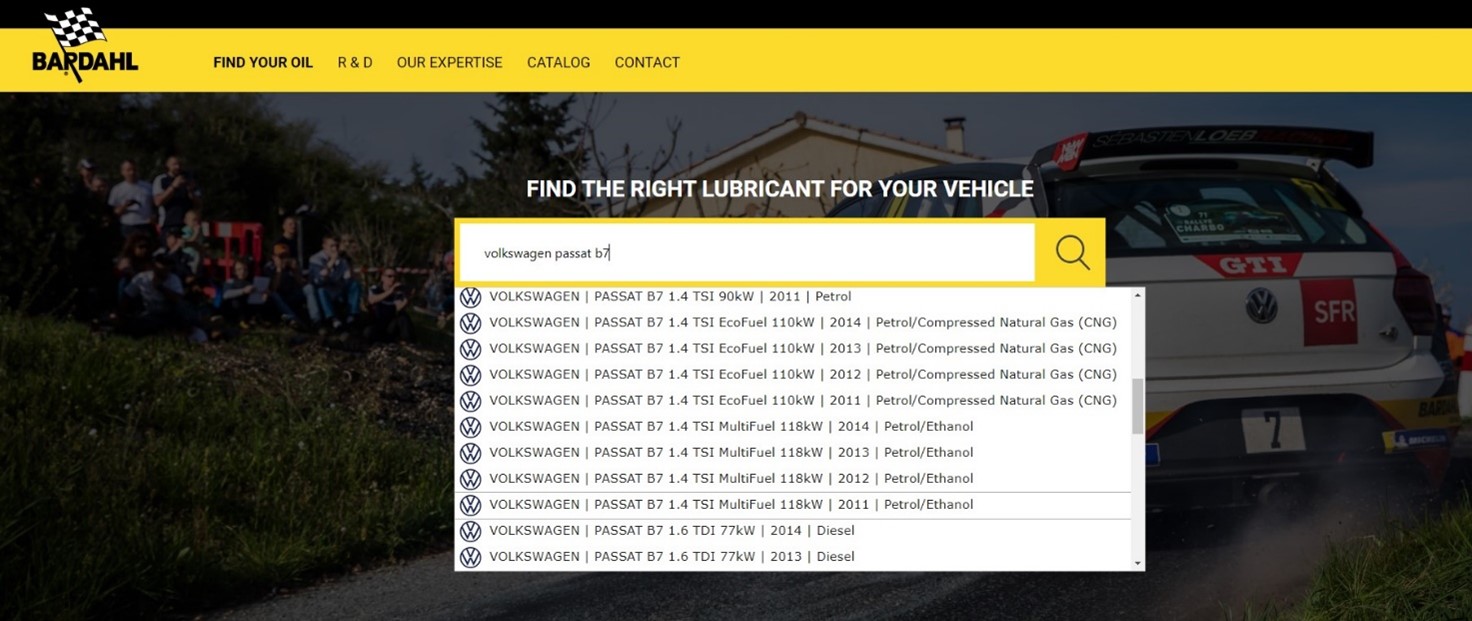Click VW logo beside EcoFuel 110kW 2014 entry

click(470, 323)
